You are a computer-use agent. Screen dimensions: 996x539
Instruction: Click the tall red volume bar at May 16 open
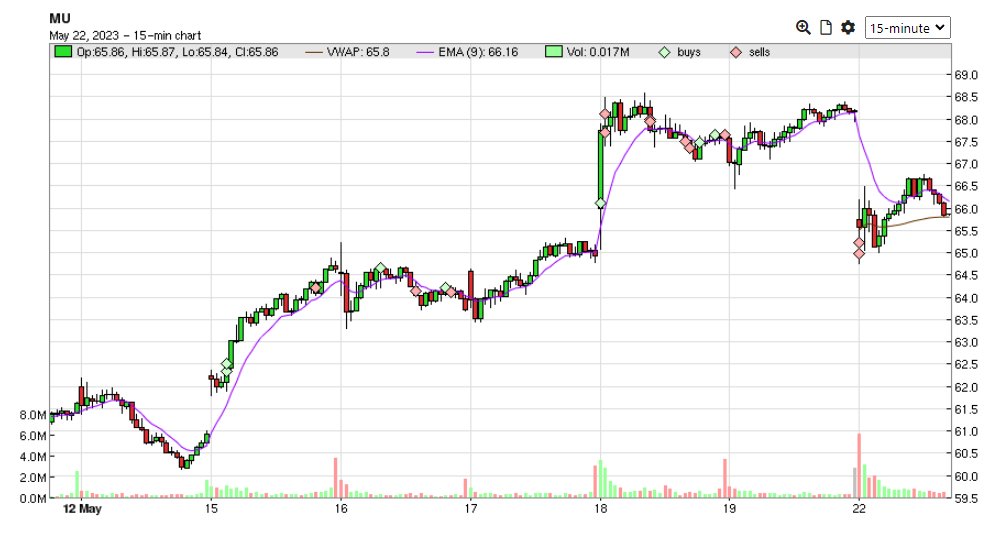335,477
